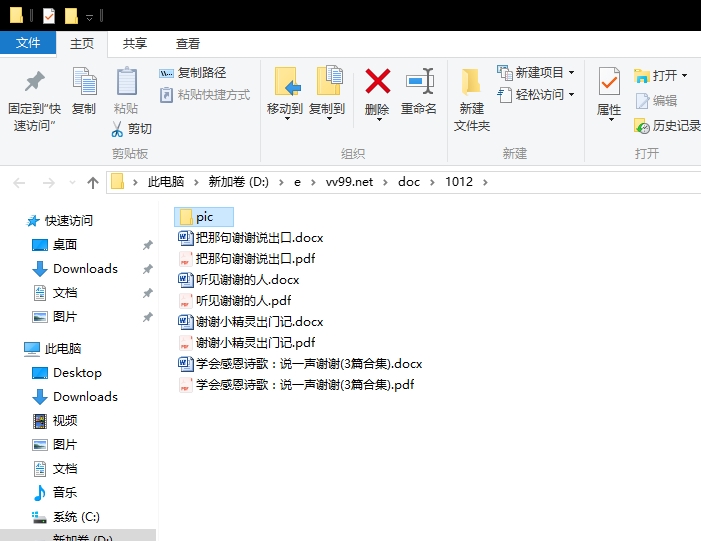Image resolution: width=701 pixels, height=541 pixels.
Task: Expand the Easy access dropdown
Action: pos(571,95)
